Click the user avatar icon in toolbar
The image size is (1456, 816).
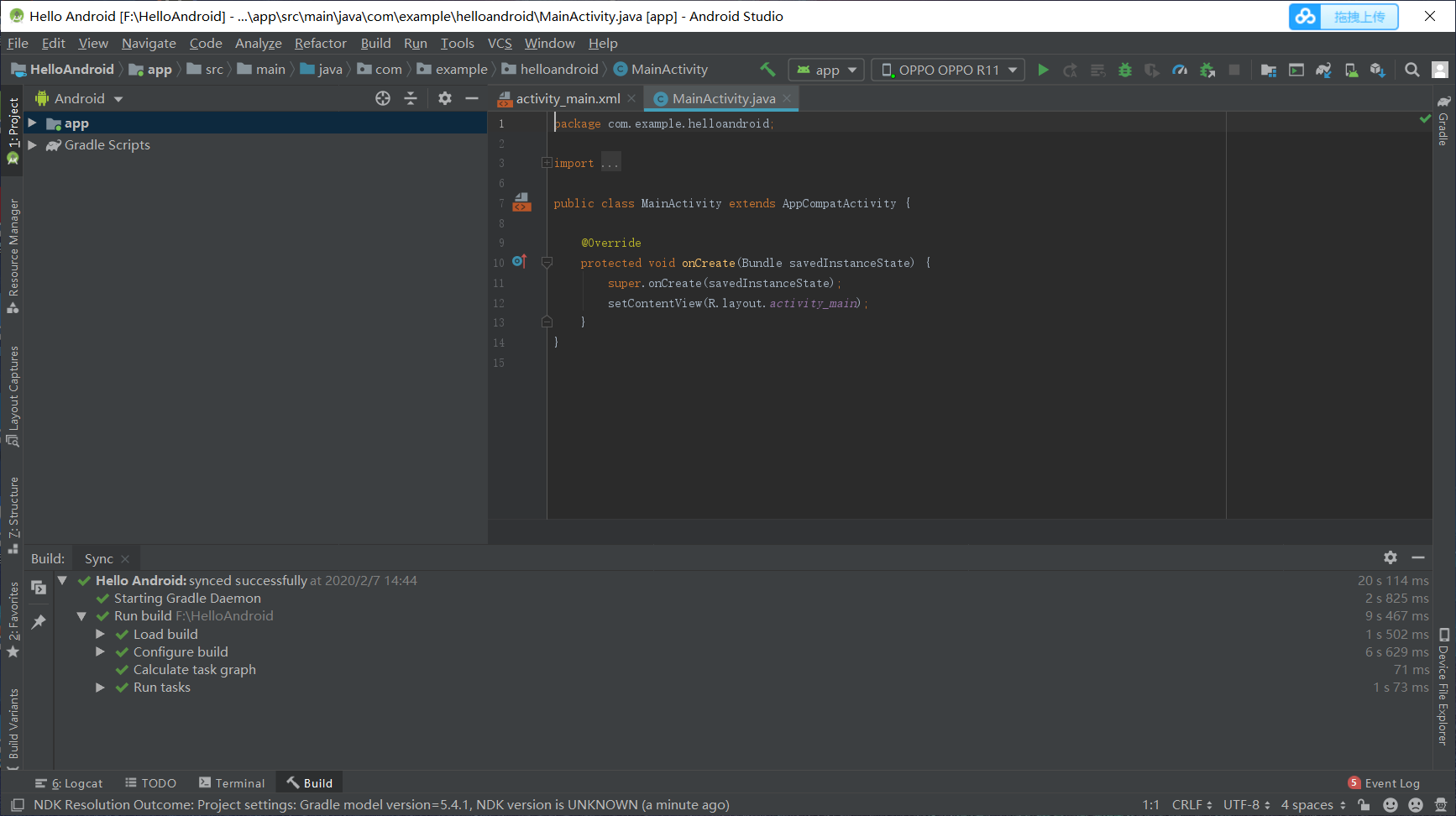pos(1440,70)
